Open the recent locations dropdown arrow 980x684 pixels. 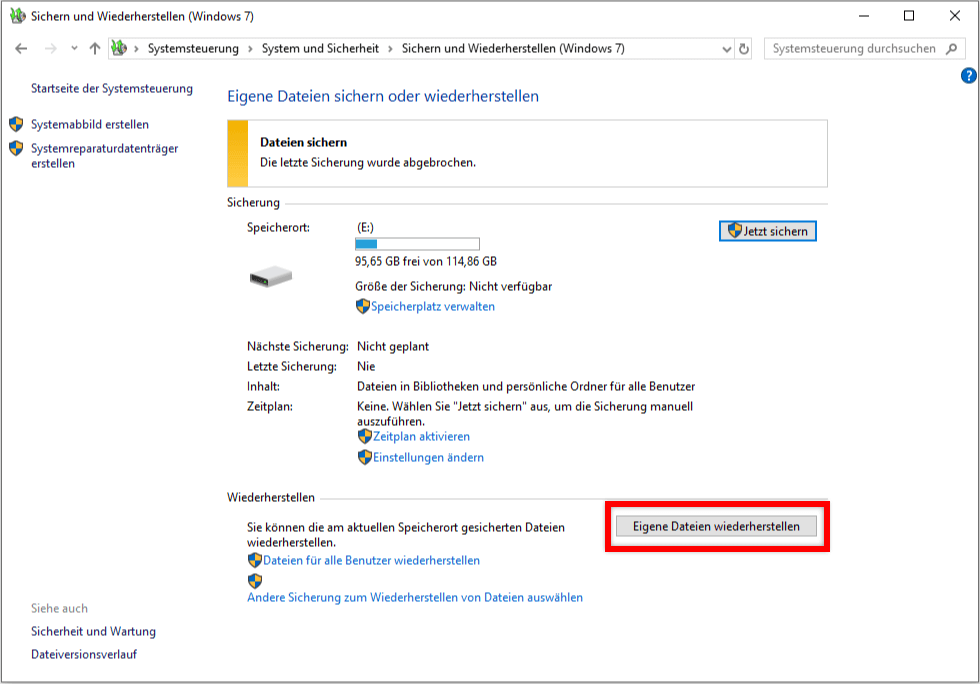(74, 48)
